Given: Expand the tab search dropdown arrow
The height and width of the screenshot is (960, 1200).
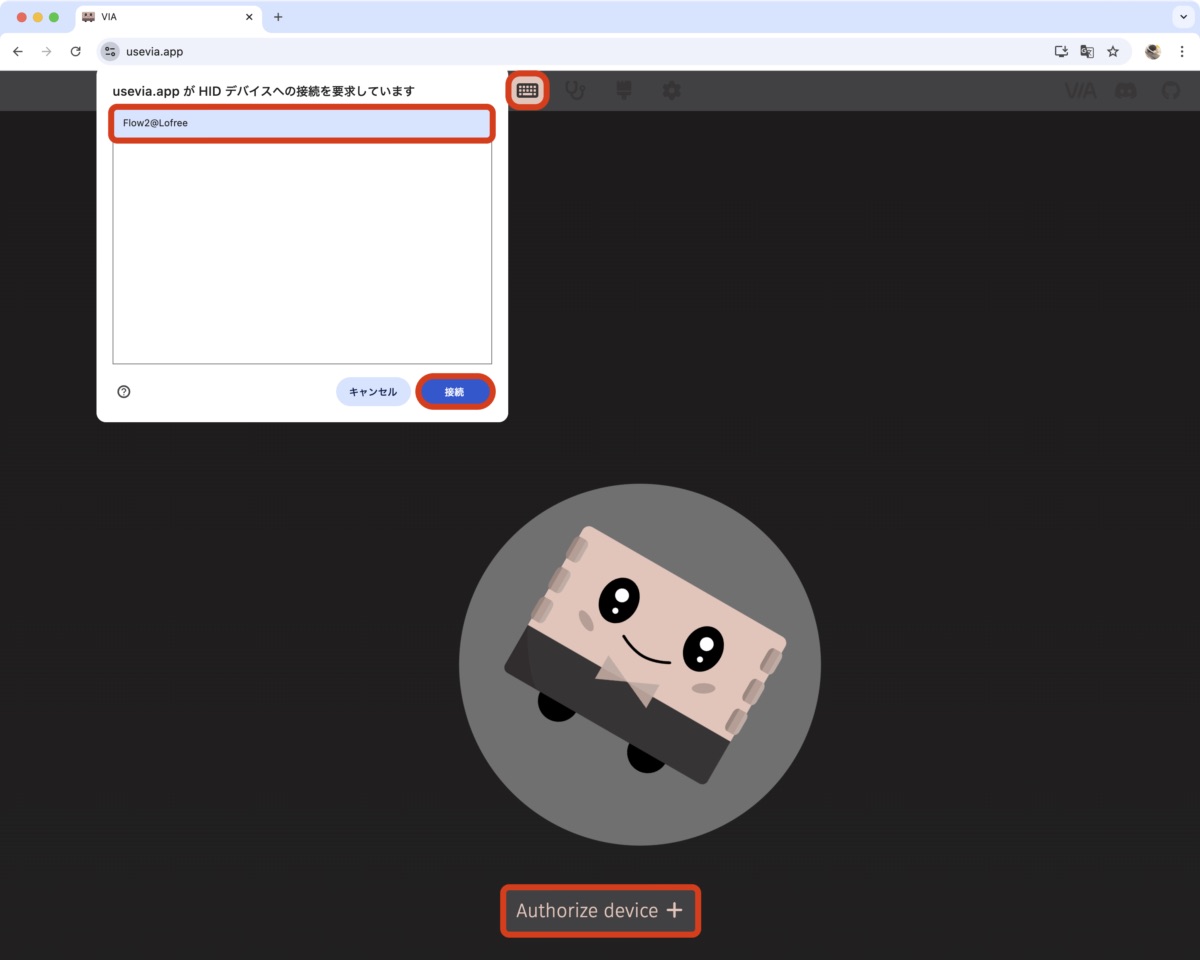Looking at the screenshot, I should pyautogui.click(x=1182, y=17).
